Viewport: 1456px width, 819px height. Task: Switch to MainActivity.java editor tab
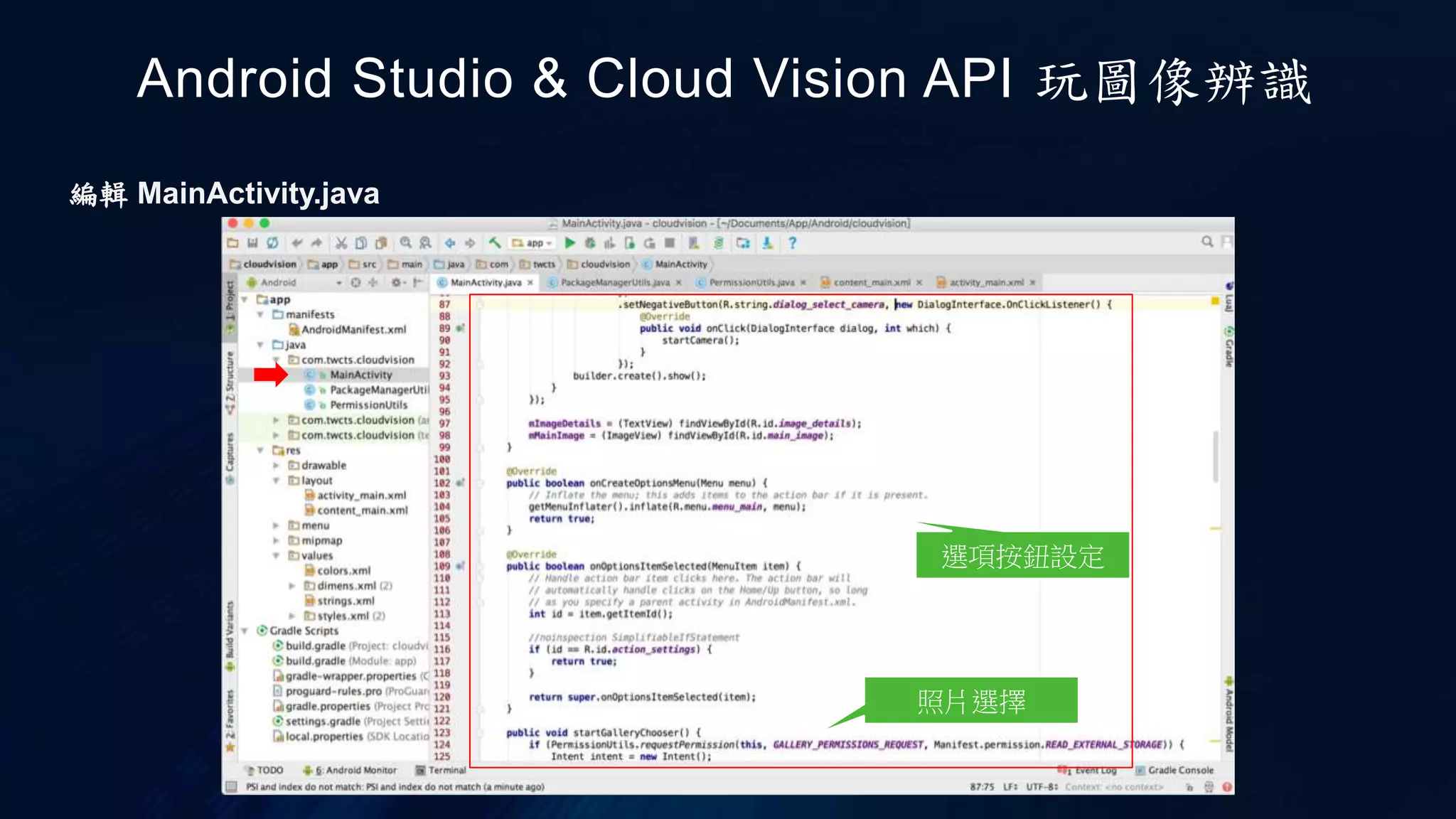(x=486, y=283)
